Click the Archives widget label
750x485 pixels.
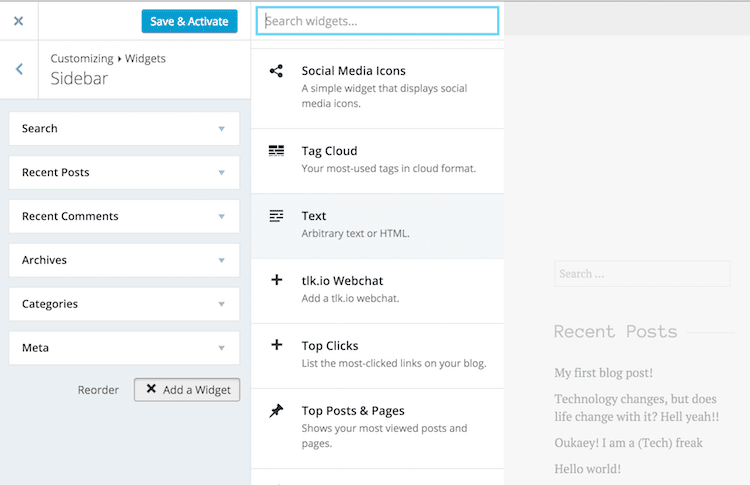(x=44, y=260)
